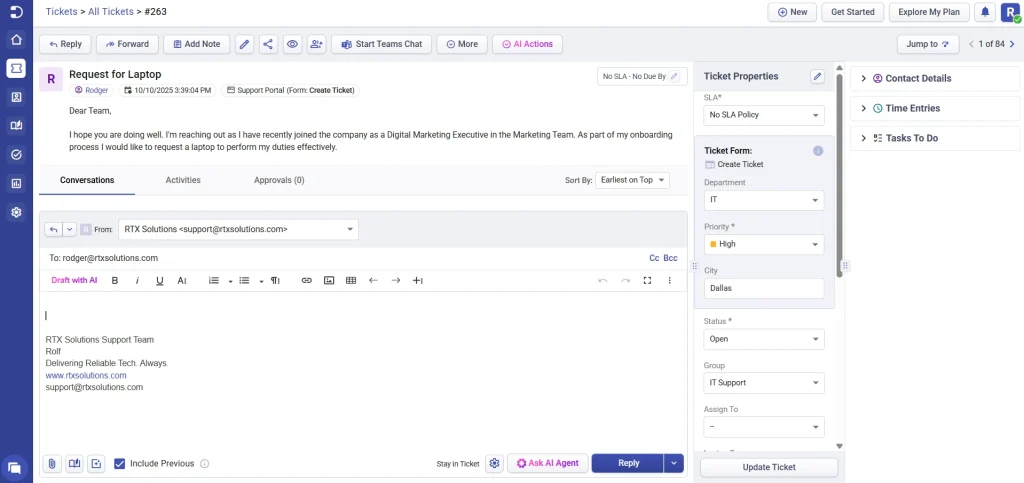
Task: Edit Ticket Properties with the pencil icon
Action: pyautogui.click(x=817, y=76)
